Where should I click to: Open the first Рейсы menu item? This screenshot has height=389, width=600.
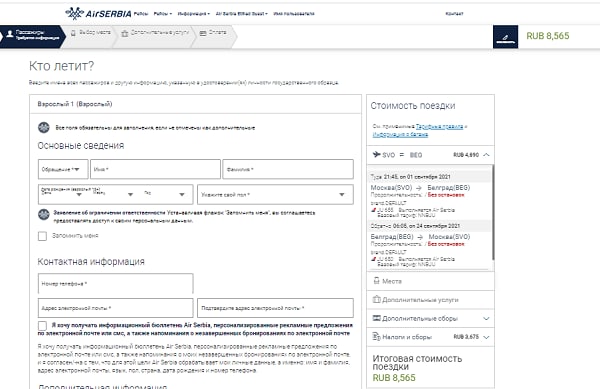pos(141,13)
